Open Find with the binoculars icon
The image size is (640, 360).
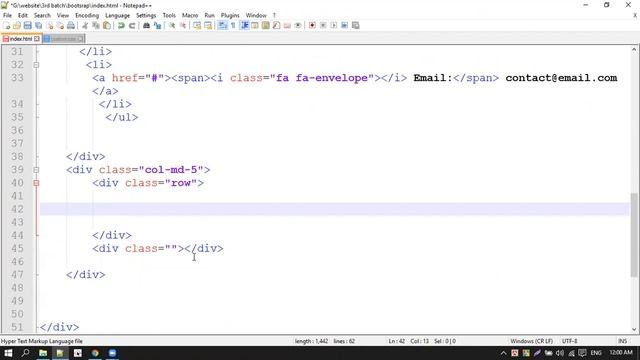[x=146, y=25]
